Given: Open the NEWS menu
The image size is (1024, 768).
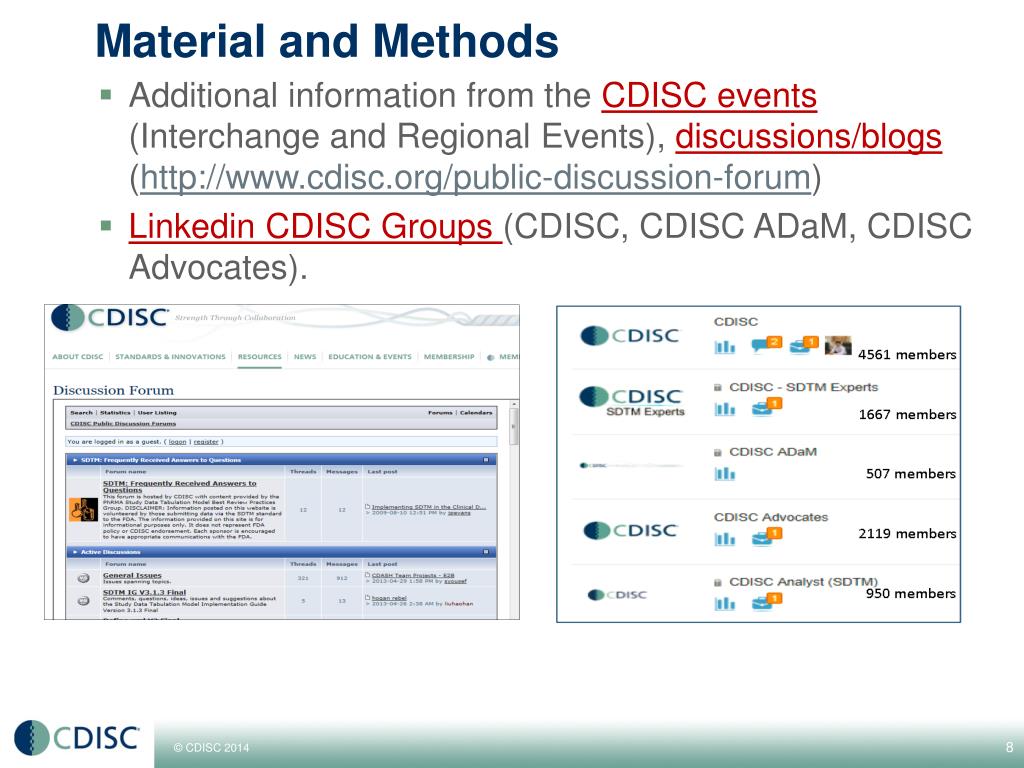Looking at the screenshot, I should (x=305, y=357).
